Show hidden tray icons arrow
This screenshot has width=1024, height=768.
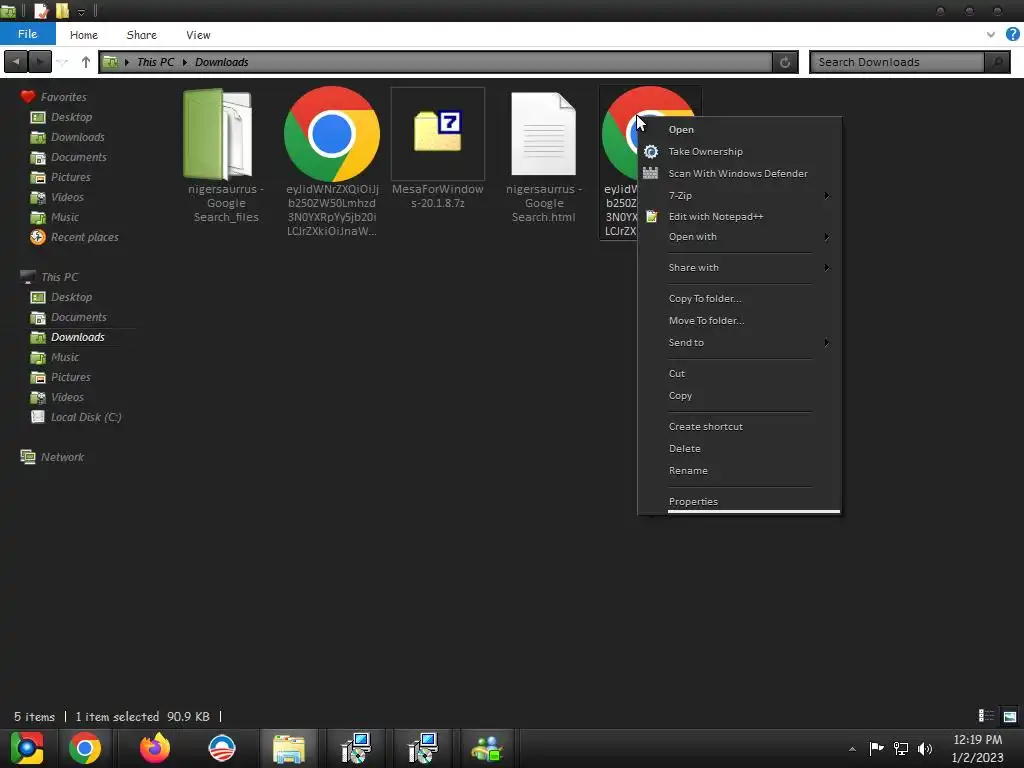coord(852,749)
